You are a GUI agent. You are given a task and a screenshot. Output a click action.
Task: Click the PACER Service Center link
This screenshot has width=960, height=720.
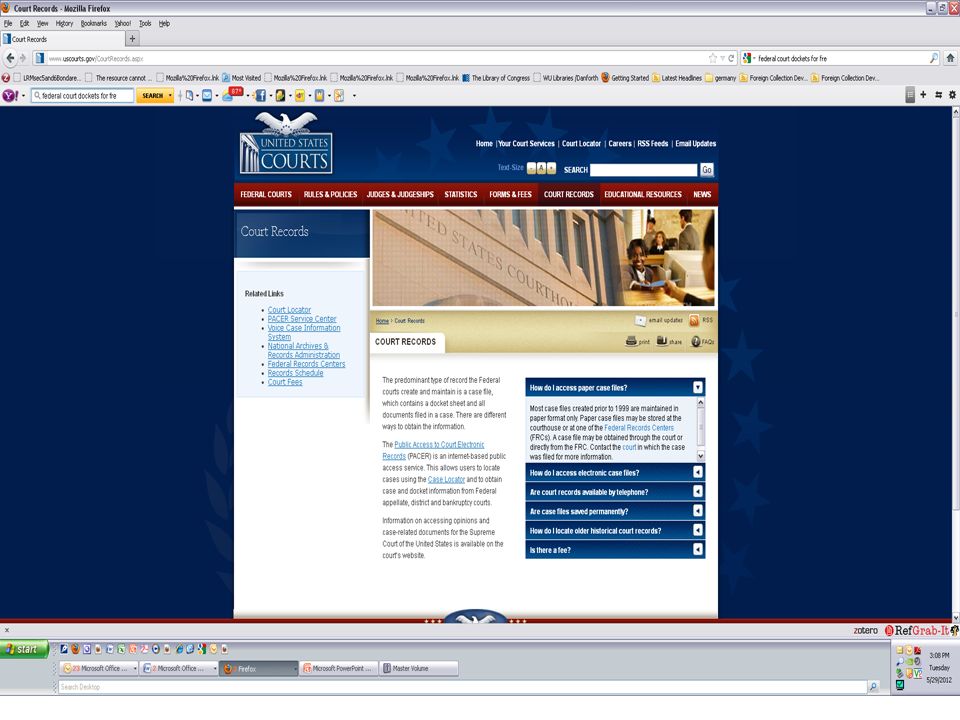pyautogui.click(x=302, y=319)
